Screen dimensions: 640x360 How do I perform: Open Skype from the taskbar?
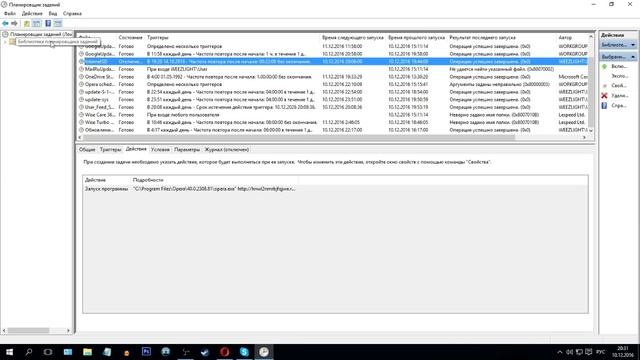[x=244, y=352]
